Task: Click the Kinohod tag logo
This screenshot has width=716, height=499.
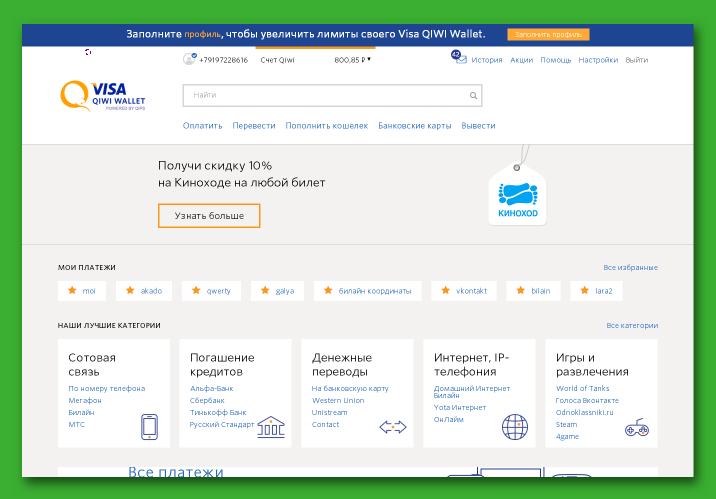Action: click(x=517, y=194)
